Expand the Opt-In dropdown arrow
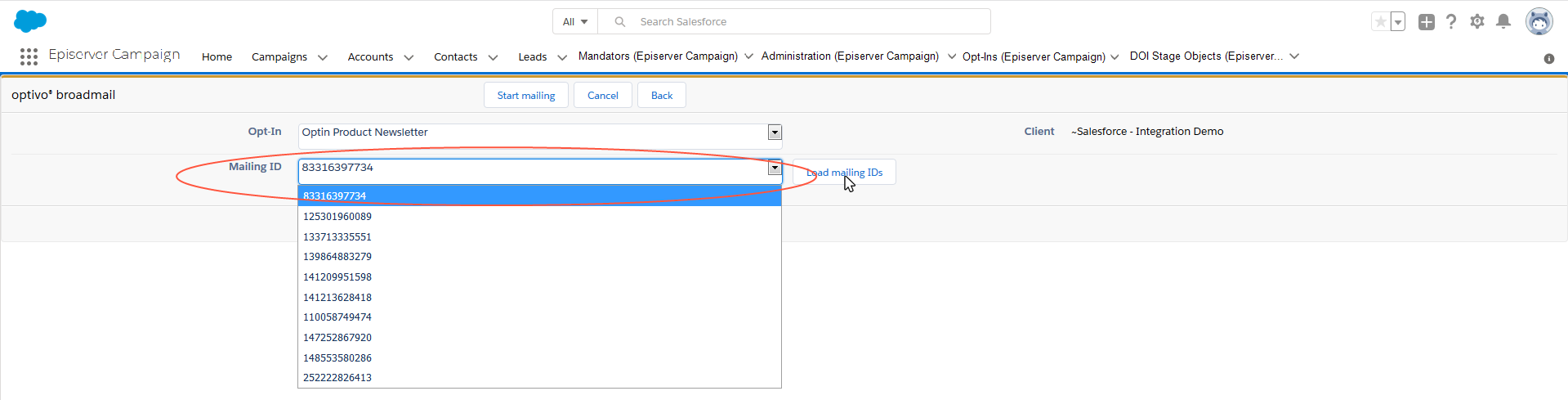This screenshot has height=400, width=1568. [x=775, y=133]
